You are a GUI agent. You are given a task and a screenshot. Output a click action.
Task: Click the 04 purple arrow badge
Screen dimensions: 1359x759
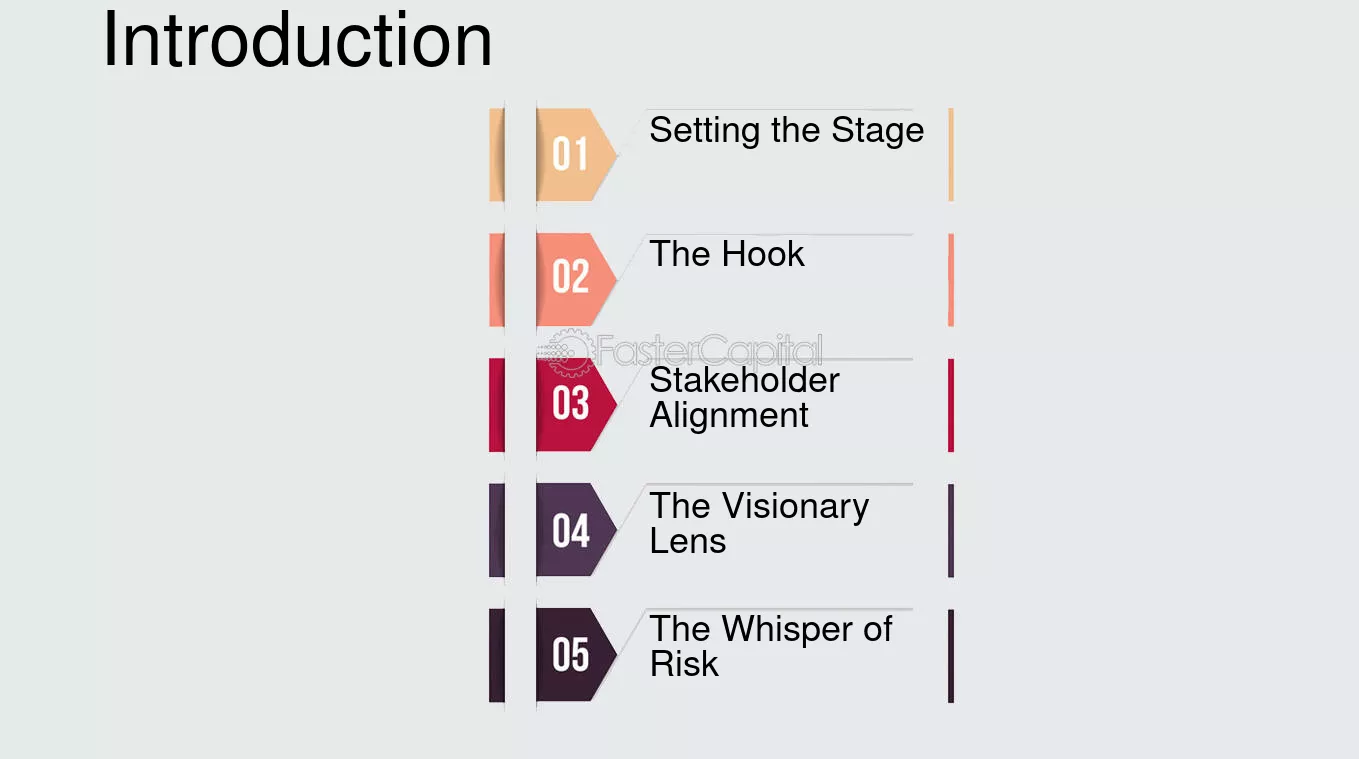point(575,530)
